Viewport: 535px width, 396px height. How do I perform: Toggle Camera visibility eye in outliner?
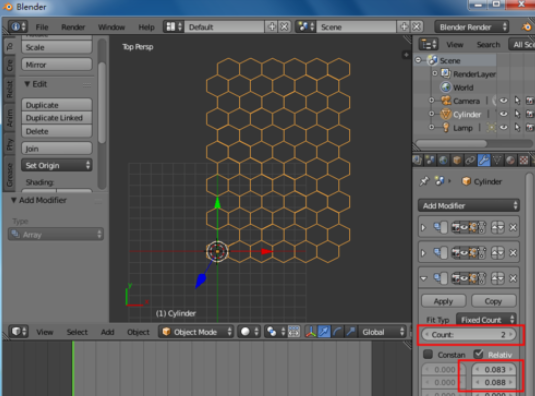504,101
